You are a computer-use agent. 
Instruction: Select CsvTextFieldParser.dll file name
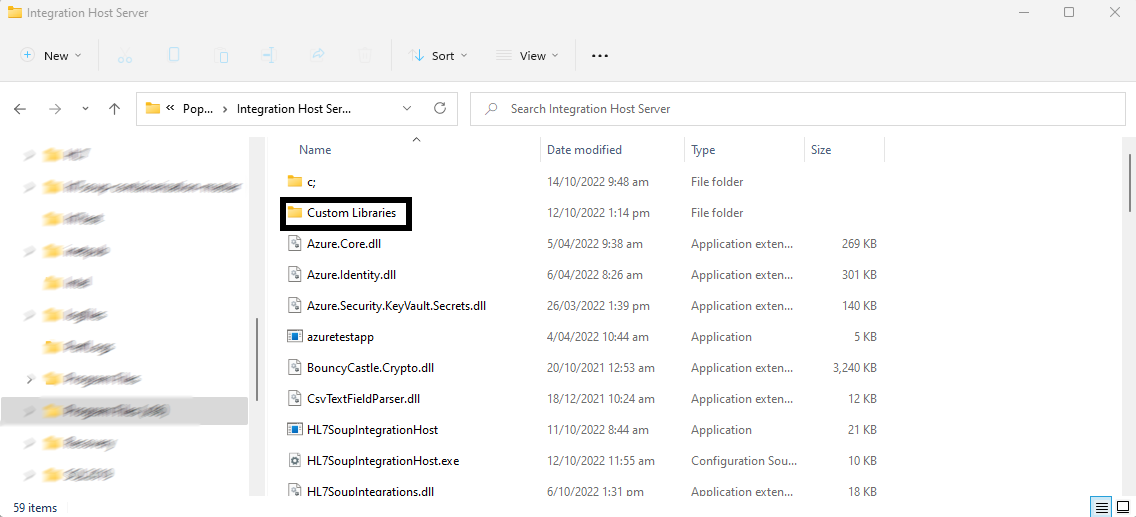[x=364, y=398]
